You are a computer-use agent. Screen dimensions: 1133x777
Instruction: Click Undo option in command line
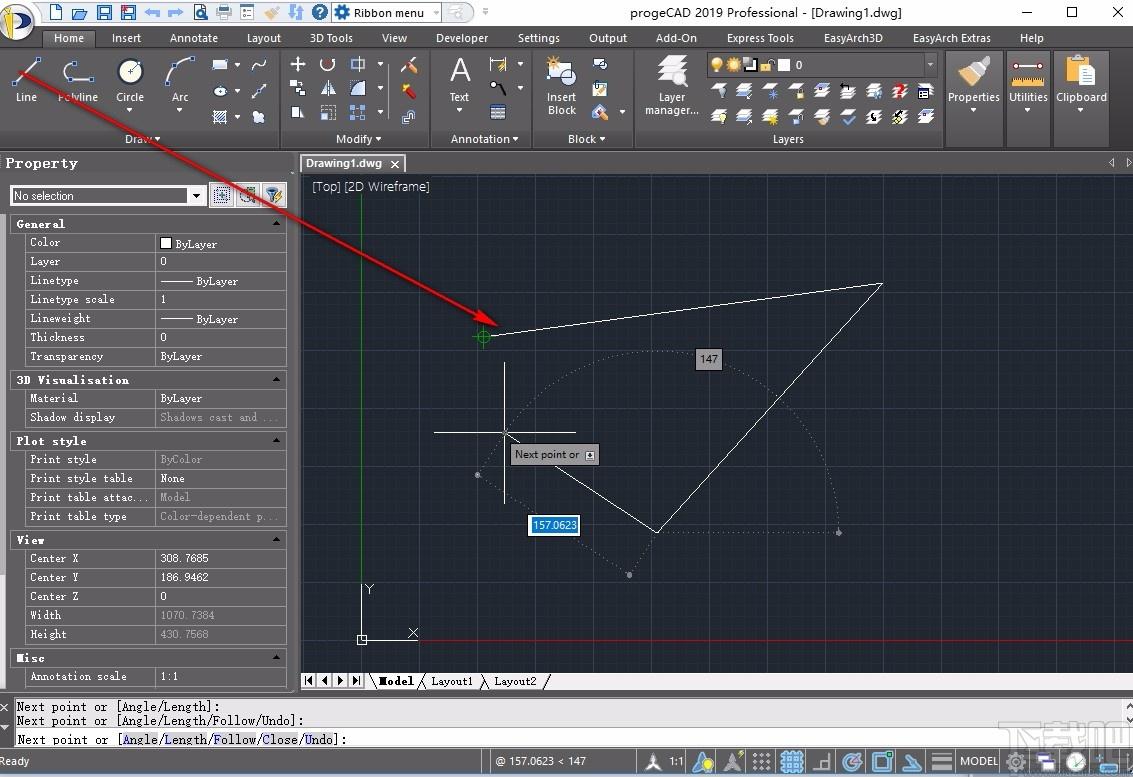[319, 739]
